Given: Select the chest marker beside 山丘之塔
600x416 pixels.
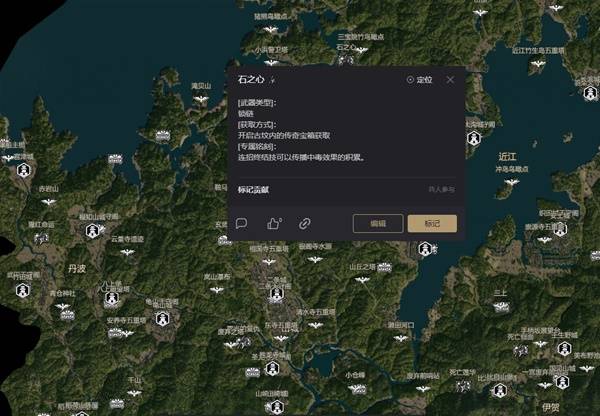Looking at the screenshot, I should (x=384, y=268).
